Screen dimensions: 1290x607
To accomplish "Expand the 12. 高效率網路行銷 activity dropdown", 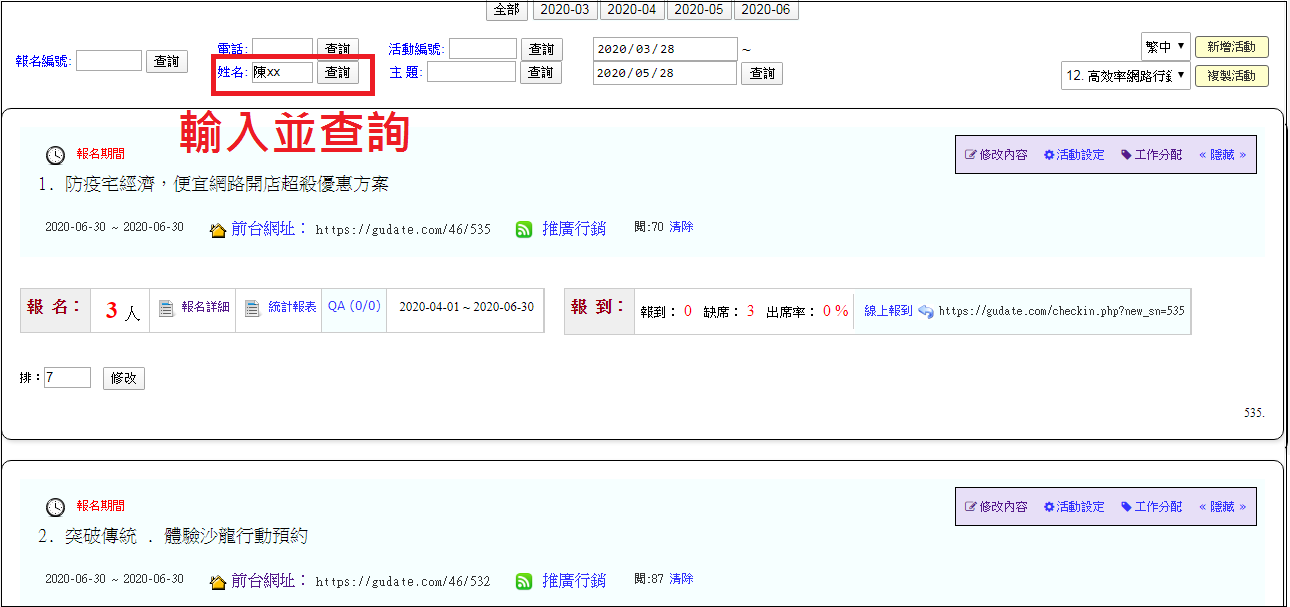I will click(x=1125, y=75).
